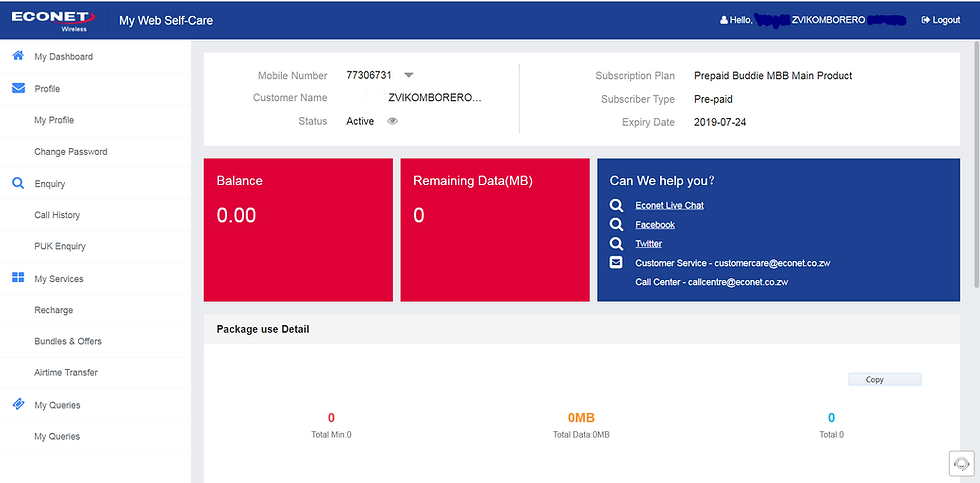
Task: Click the expiry date 2019-07-24
Action: [x=720, y=122]
